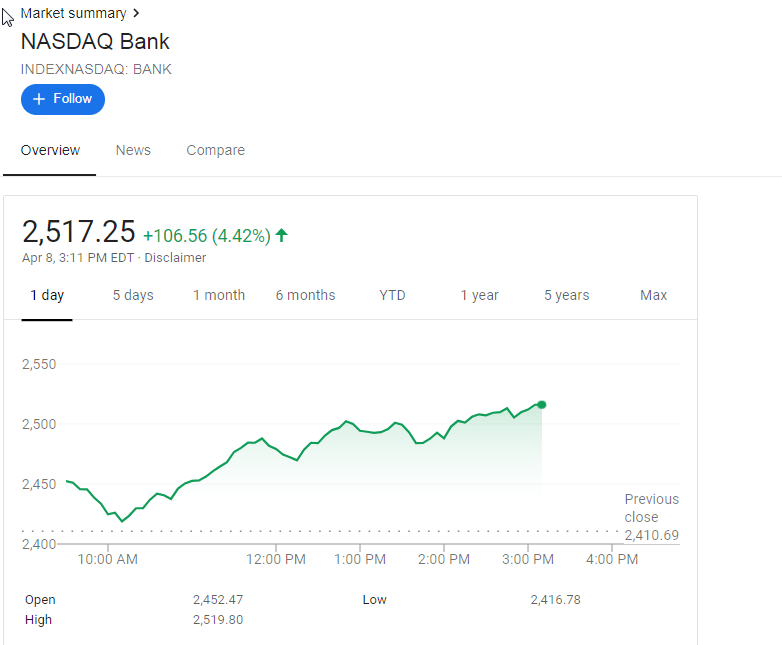Switch to the News tab
This screenshot has height=645, width=782.
[133, 150]
